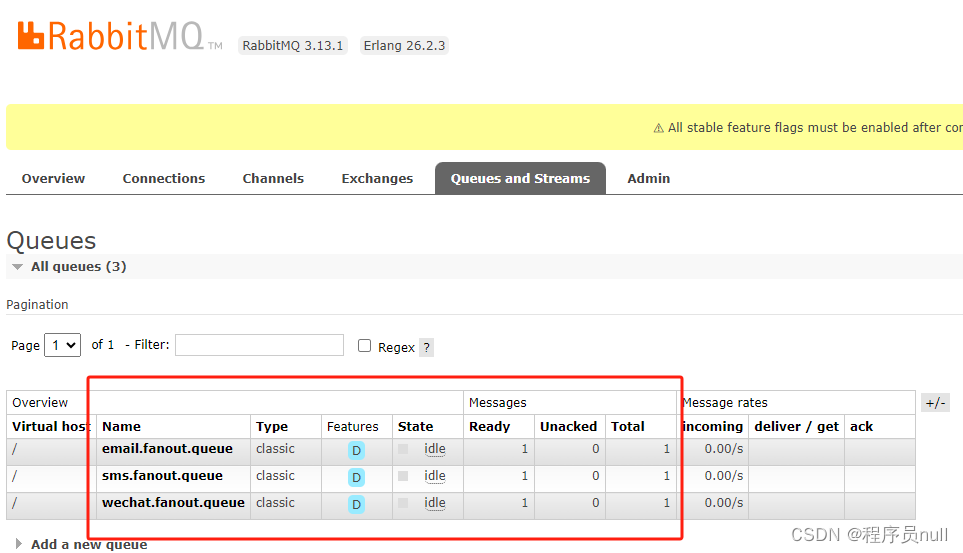Screen dimensions: 963x553
Task: Click D durable badge for sms.fanout.queue
Action: coord(356,477)
